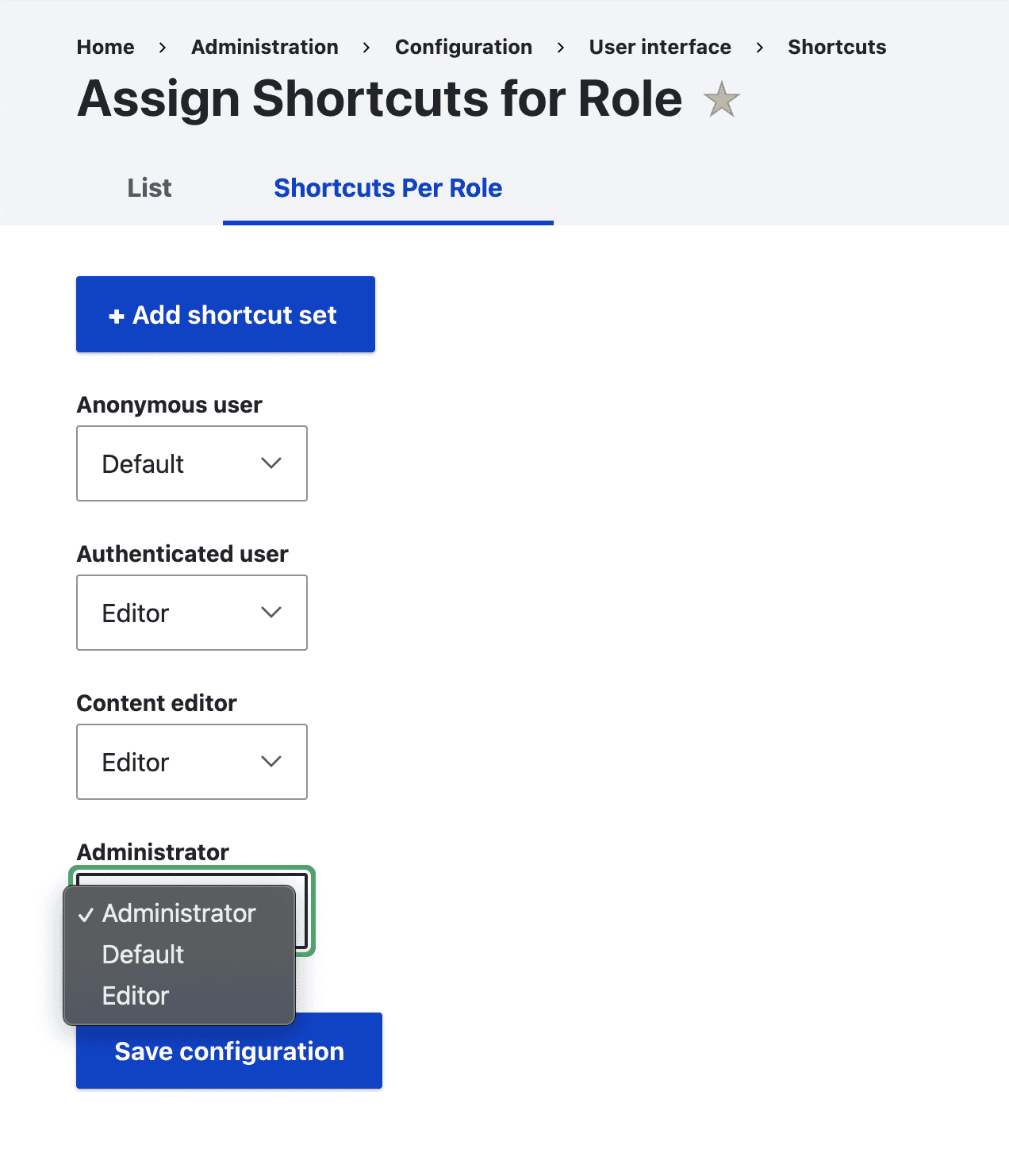Switch to the List tab
The width and height of the screenshot is (1009, 1176).
(x=149, y=188)
